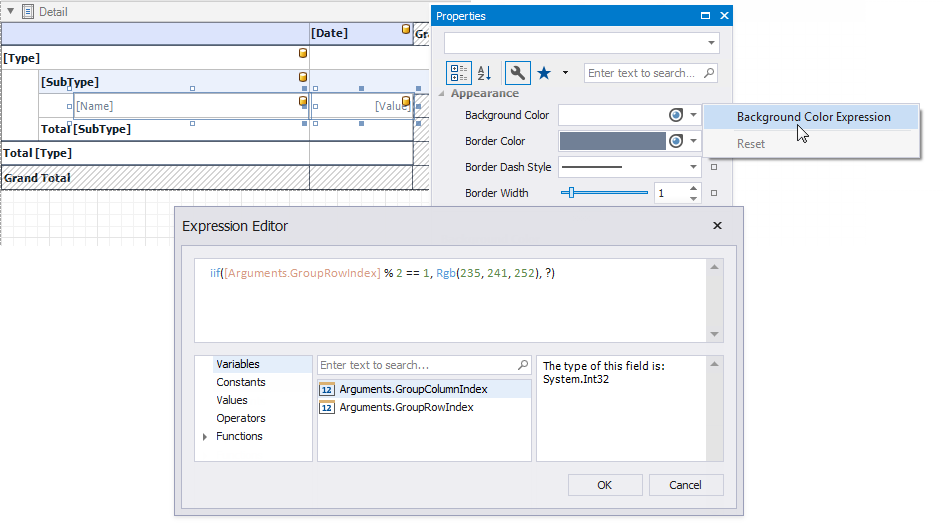Screen dimensions: 943x524
Task: Collapse the Detail band arrow
Action: 11,12
